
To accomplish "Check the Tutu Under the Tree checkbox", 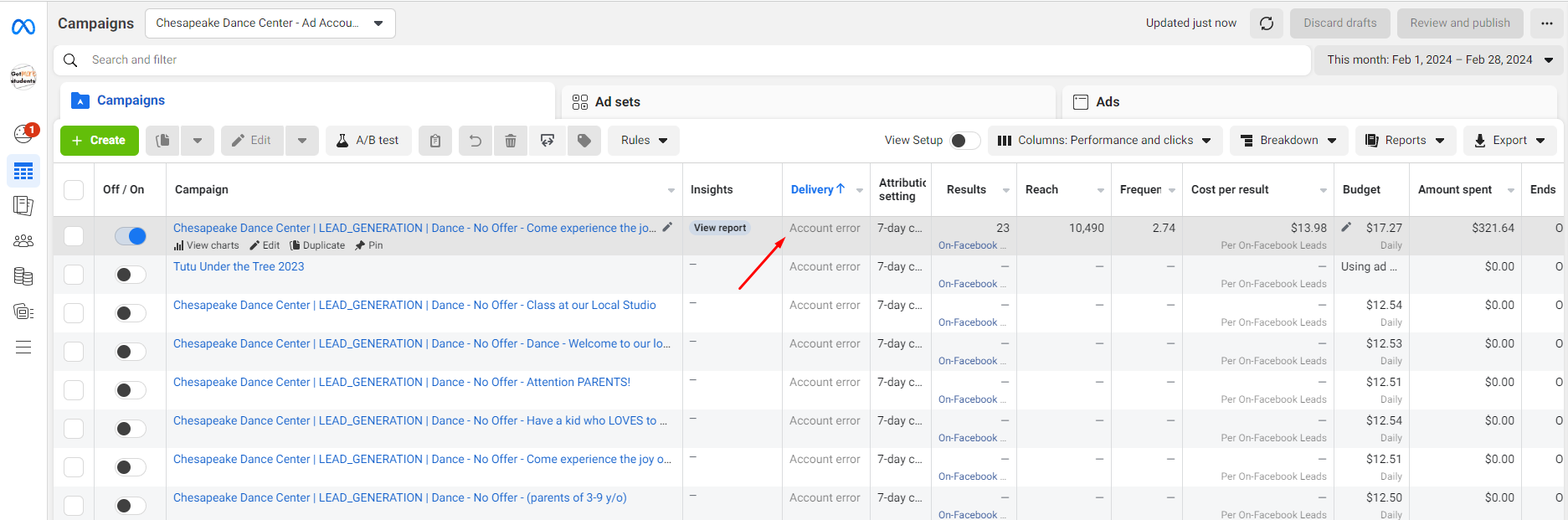I will click(74, 275).
